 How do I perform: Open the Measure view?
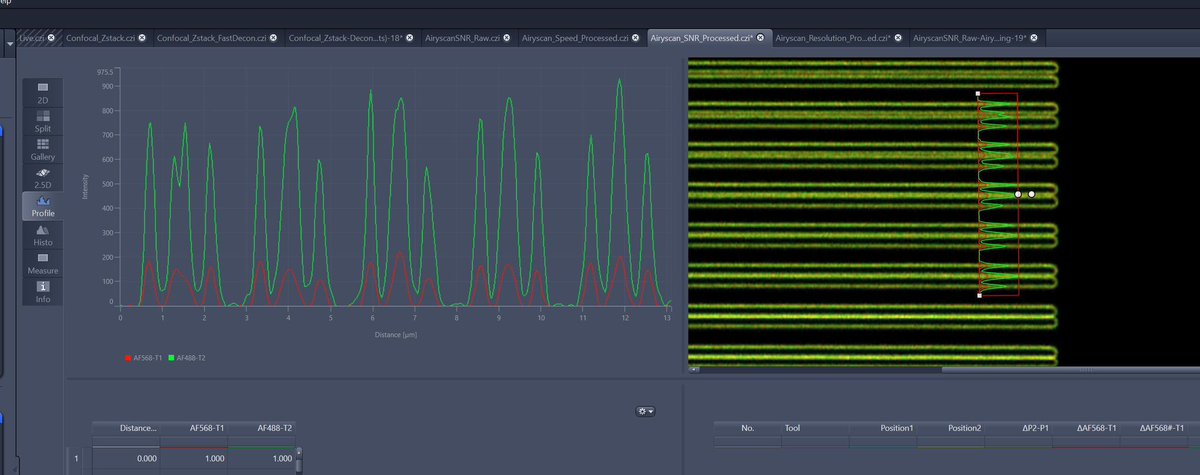[44, 263]
